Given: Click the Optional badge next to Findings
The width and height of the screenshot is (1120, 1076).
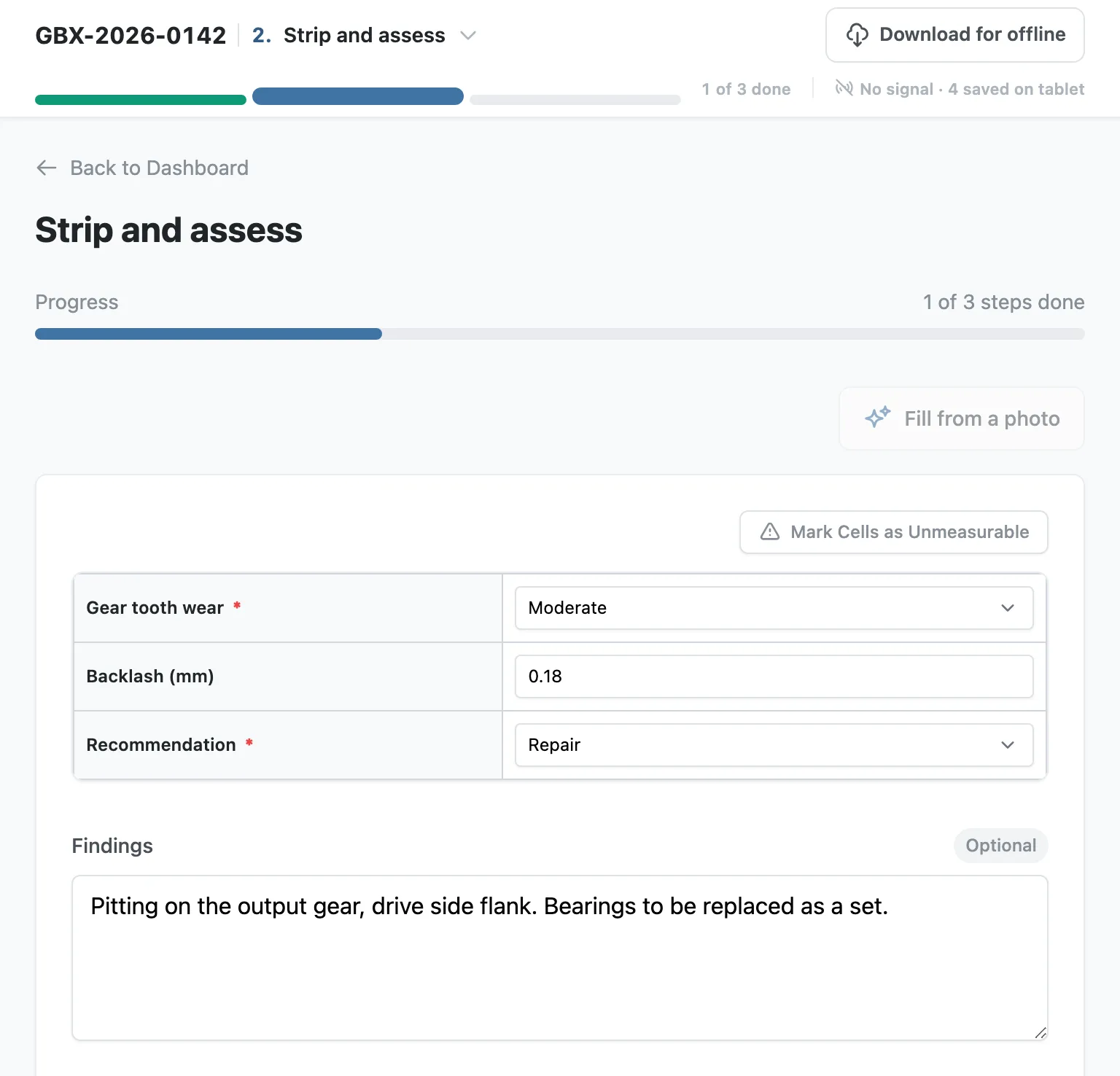Looking at the screenshot, I should pyautogui.click(x=1000, y=846).
